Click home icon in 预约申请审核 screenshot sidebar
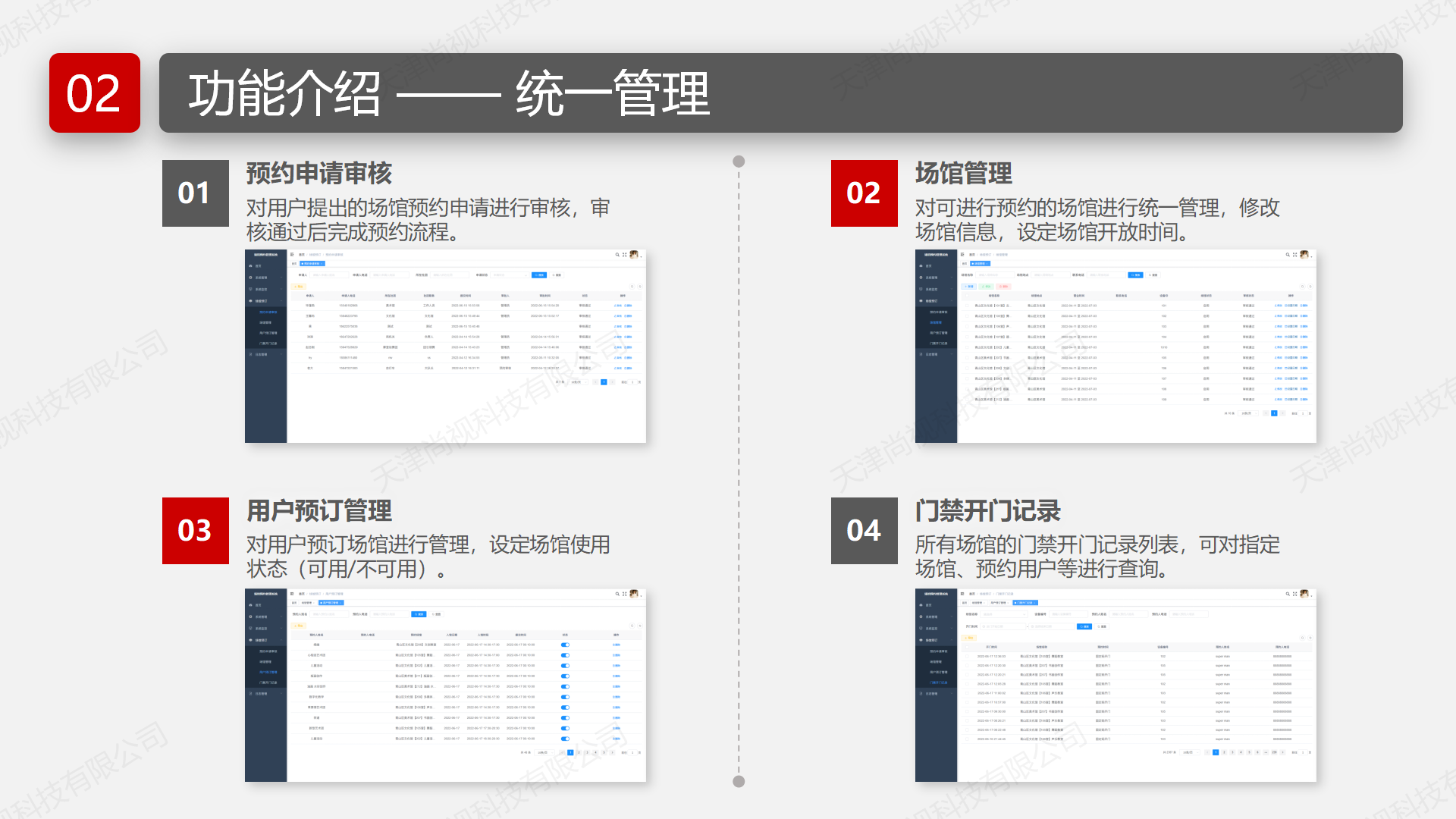The image size is (1456, 819). (x=251, y=266)
